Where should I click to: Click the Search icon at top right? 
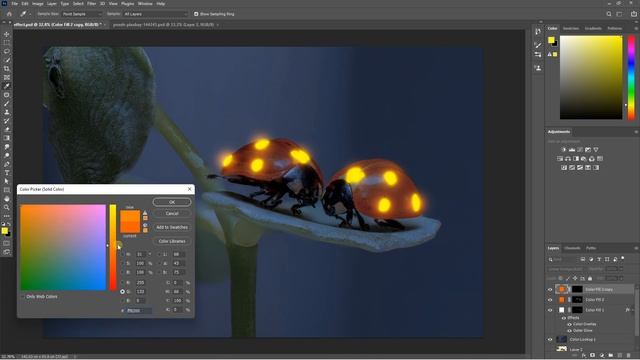point(609,14)
